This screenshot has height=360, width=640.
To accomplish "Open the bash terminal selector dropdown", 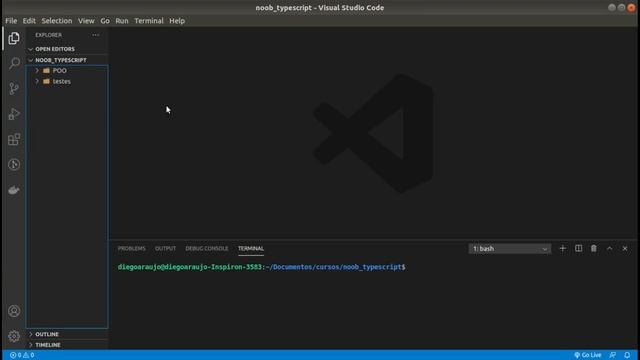I will click(x=510, y=249).
